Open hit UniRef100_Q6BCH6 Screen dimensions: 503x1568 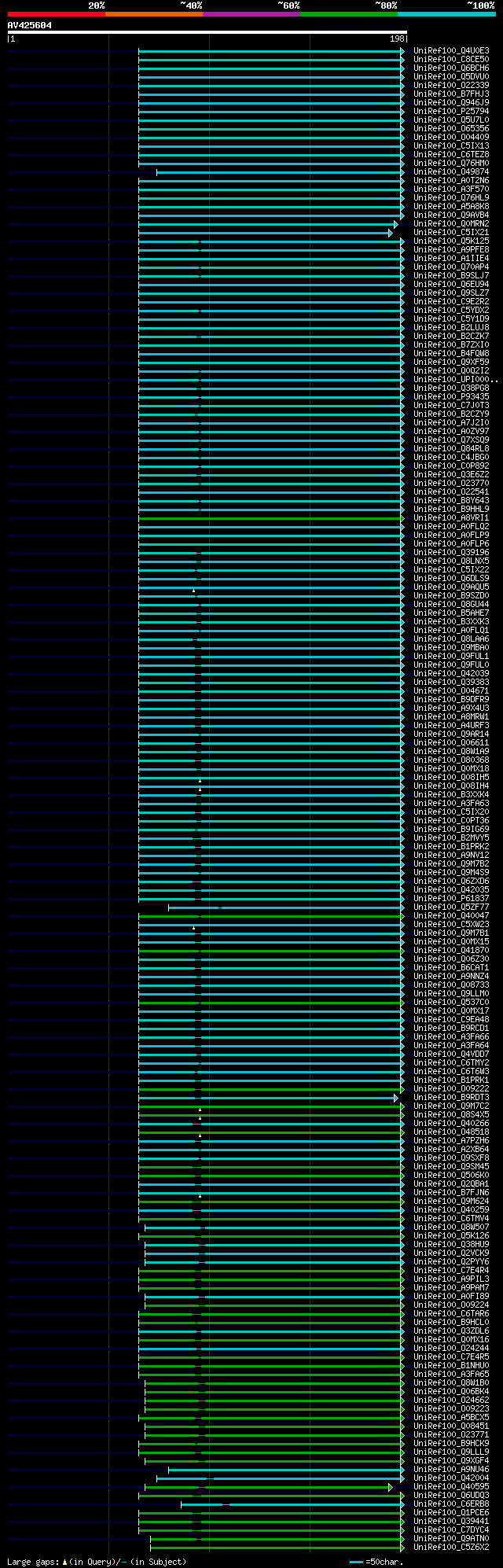[451, 68]
